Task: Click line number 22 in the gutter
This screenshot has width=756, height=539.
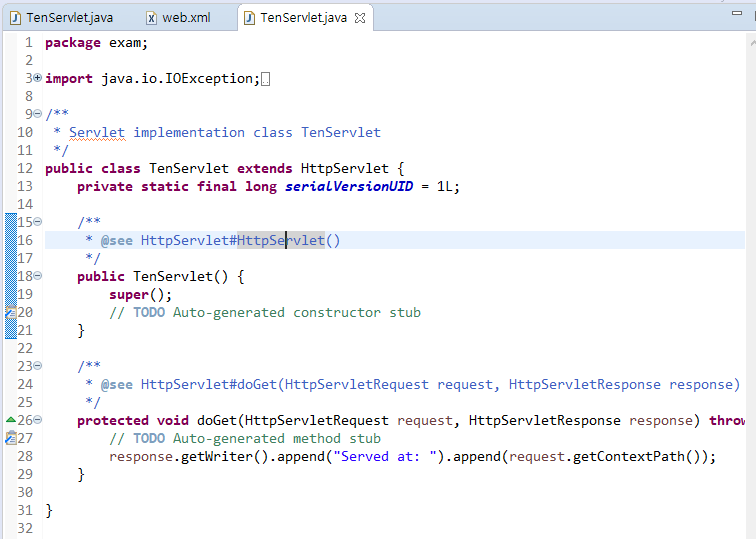Action: [x=25, y=348]
